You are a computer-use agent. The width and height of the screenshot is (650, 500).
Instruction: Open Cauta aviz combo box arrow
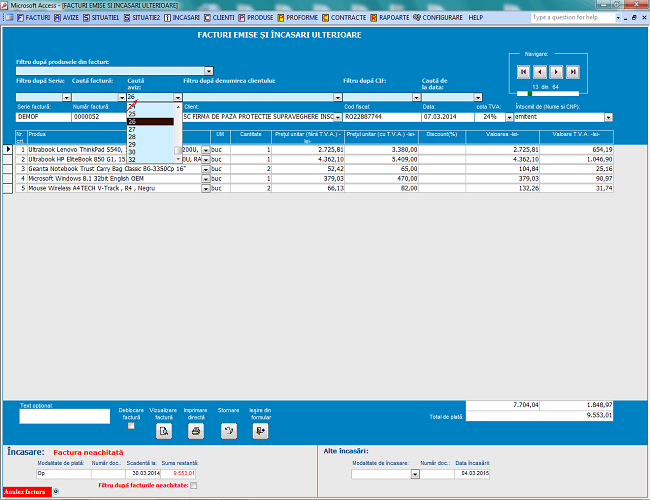click(178, 97)
